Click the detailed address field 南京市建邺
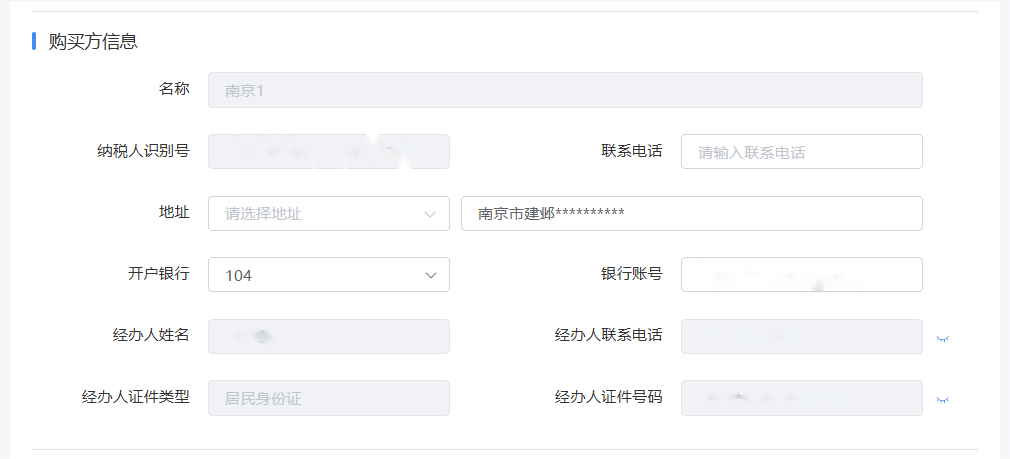The image size is (1010, 459). coord(691,213)
